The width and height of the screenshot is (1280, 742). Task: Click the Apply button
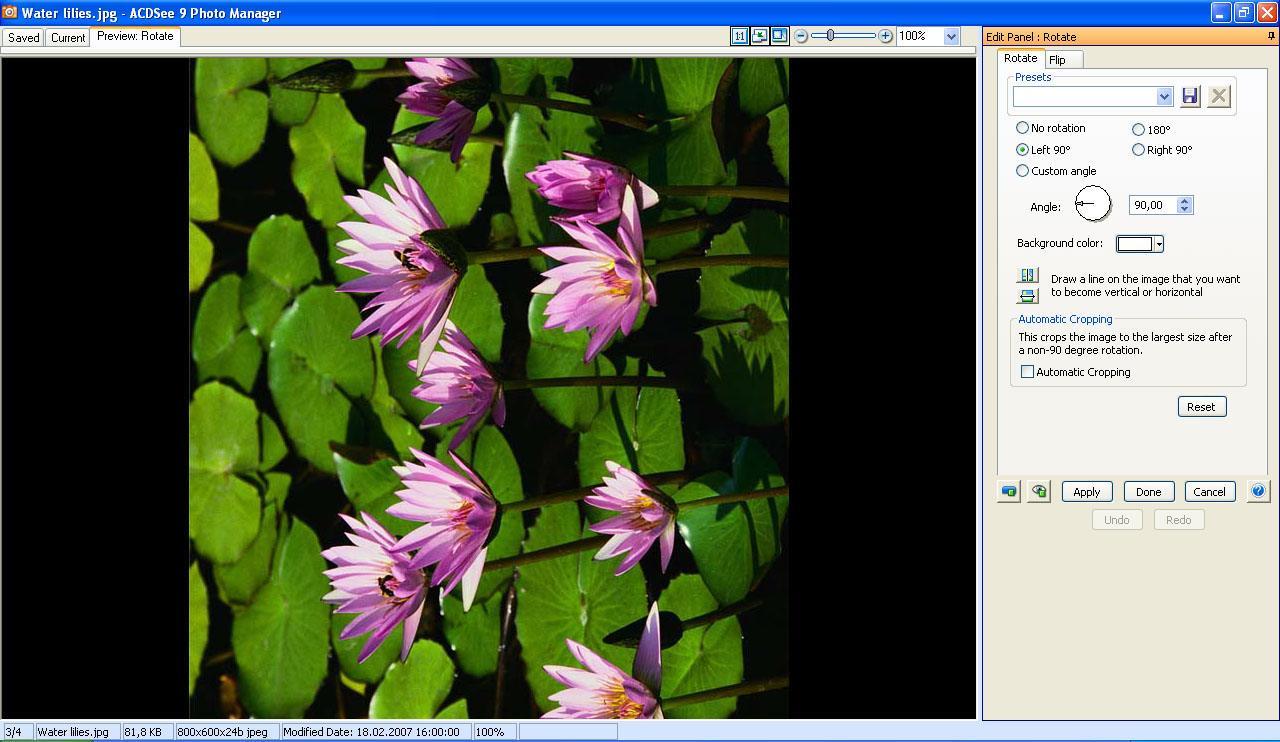pyautogui.click(x=1086, y=491)
